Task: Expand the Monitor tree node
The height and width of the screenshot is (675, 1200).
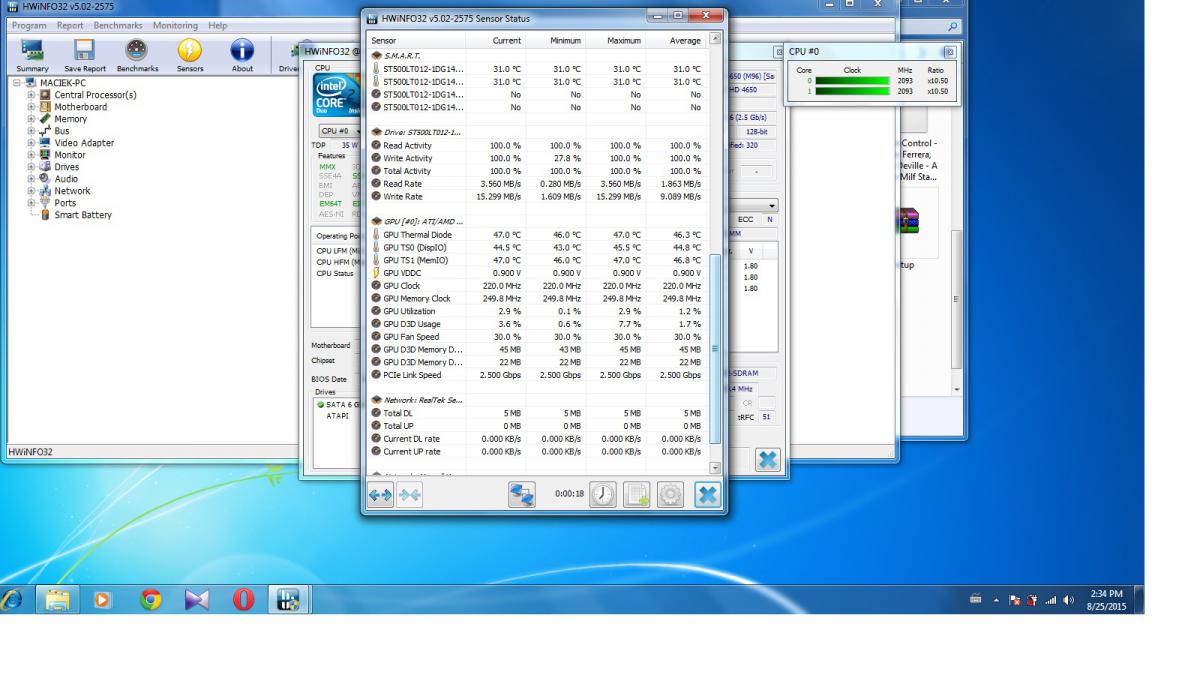Action: point(32,155)
